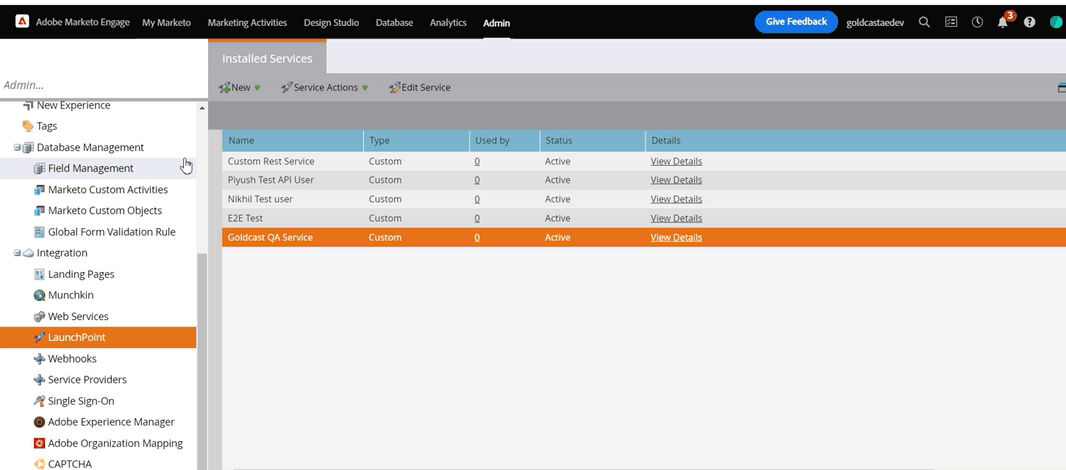
Task: Open My Marketo menu
Action: [167, 22]
